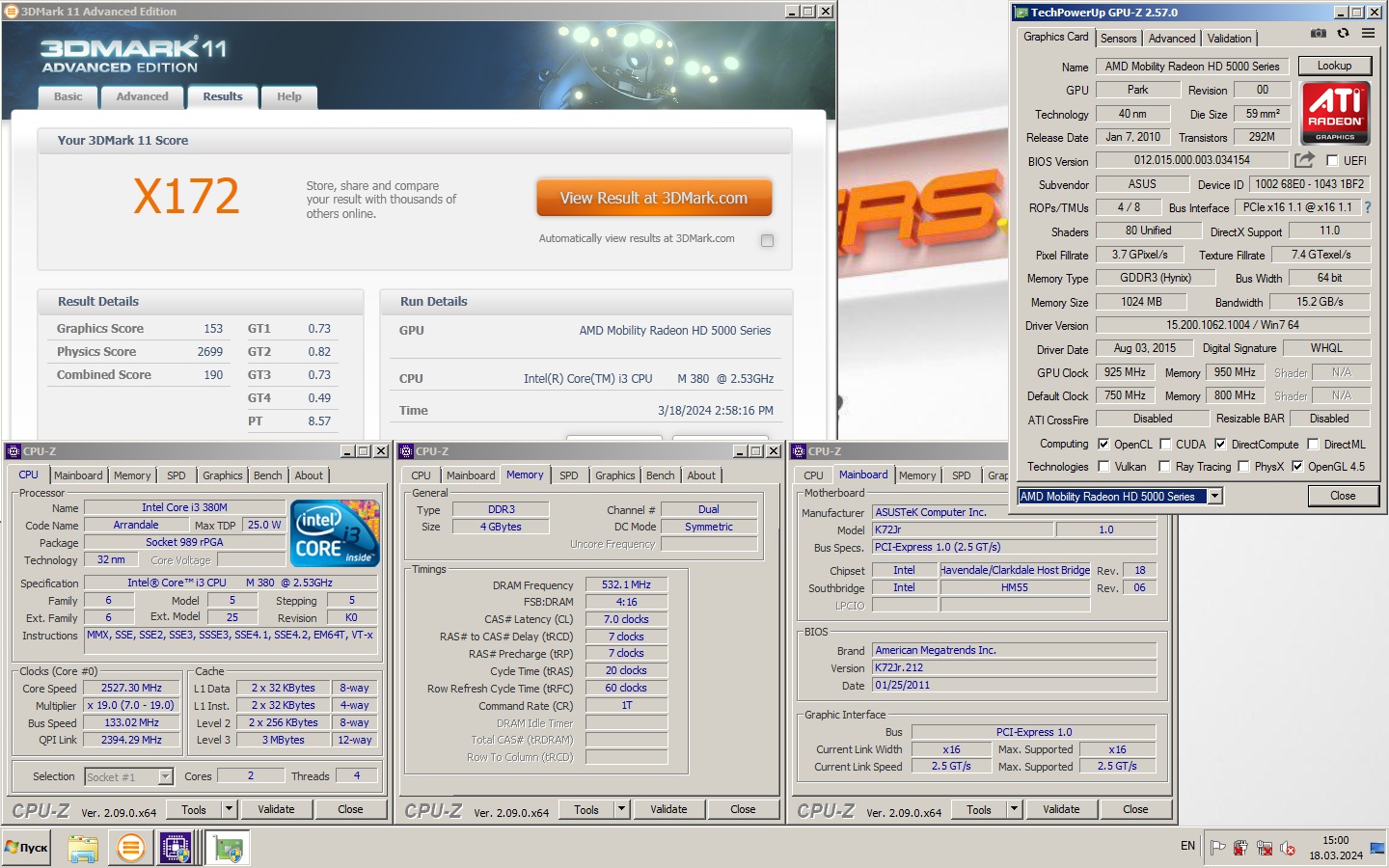This screenshot has height=868, width=1389.
Task: Click the X172 score in 3DMark
Action: tap(186, 197)
